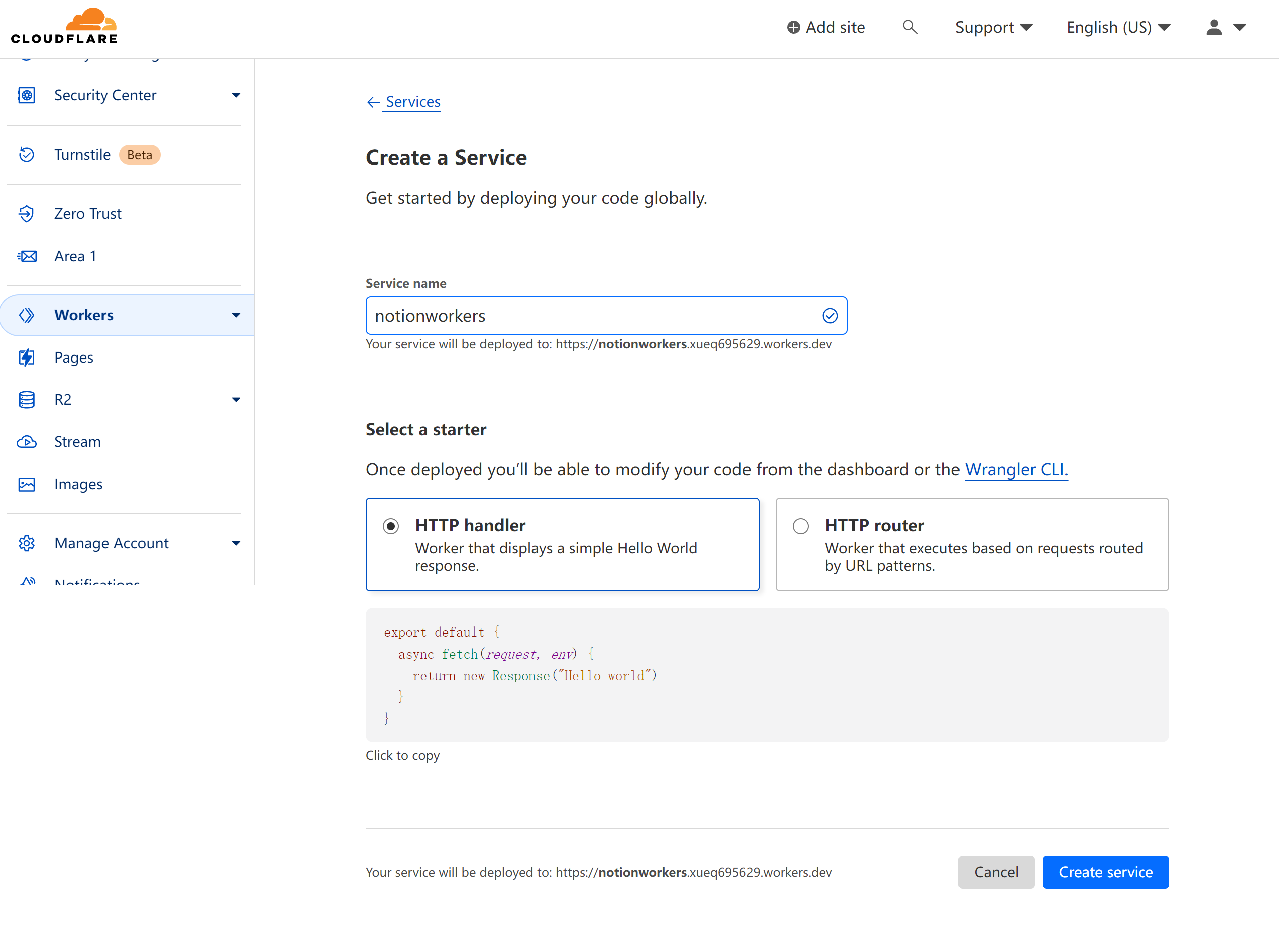
Task: Click the Cancel button
Action: coord(996,872)
